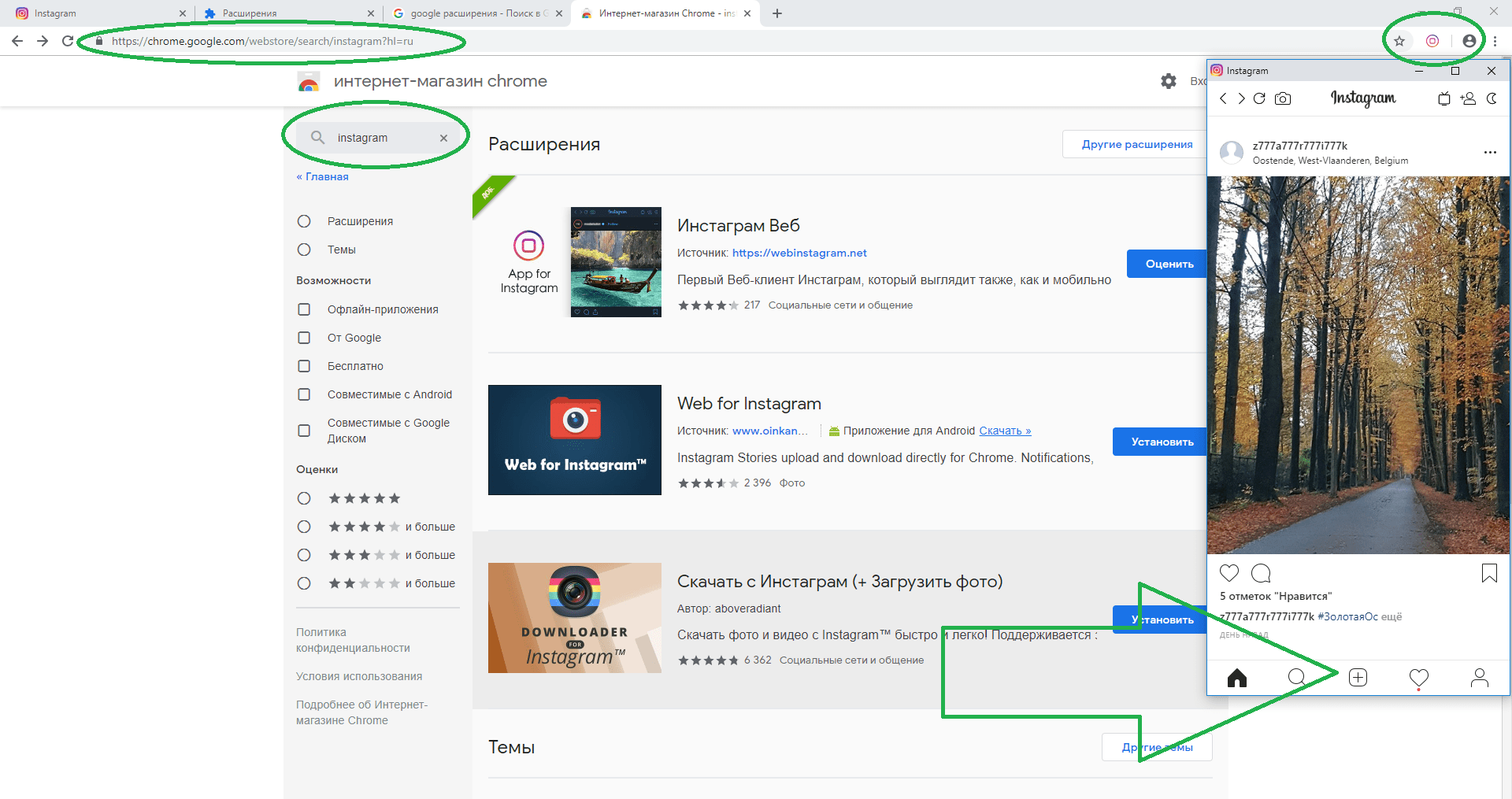Check the Совместимые с Android checkbox

304,394
